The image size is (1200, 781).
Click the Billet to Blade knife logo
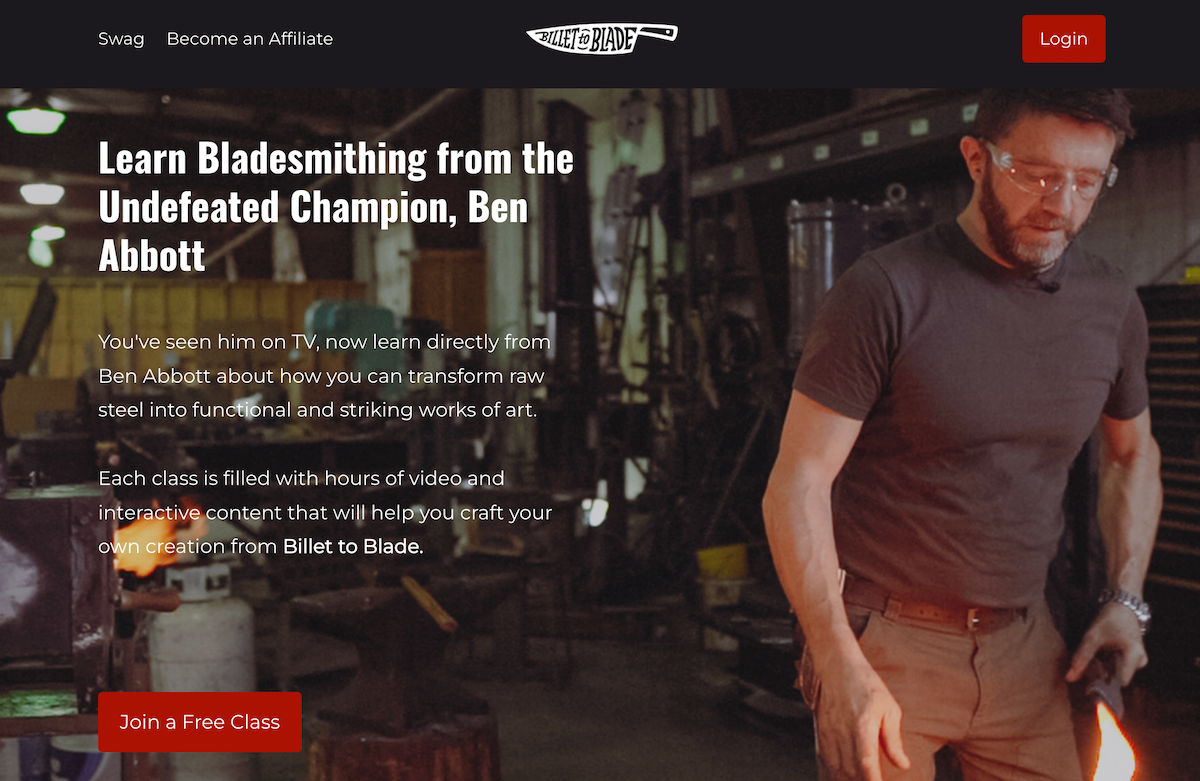click(x=602, y=38)
